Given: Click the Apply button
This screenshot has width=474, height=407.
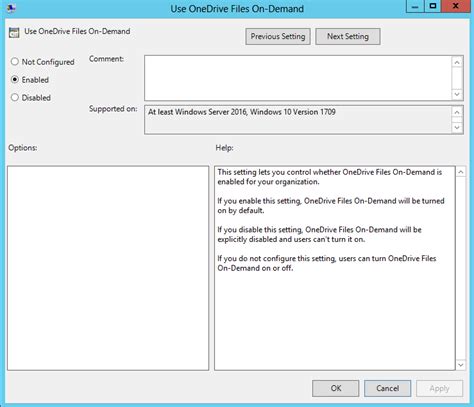Looking at the screenshot, I should tap(439, 388).
